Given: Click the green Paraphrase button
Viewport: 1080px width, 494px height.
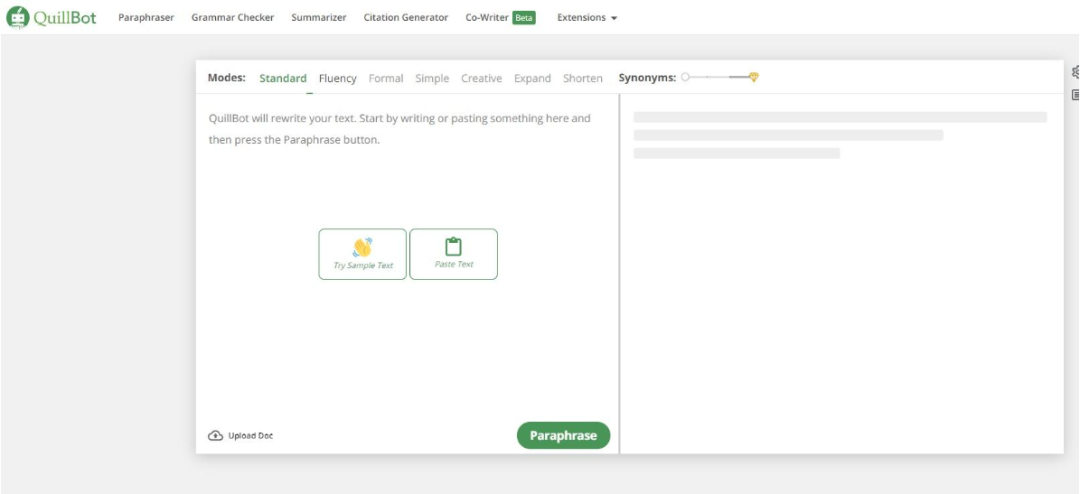Looking at the screenshot, I should 563,435.
